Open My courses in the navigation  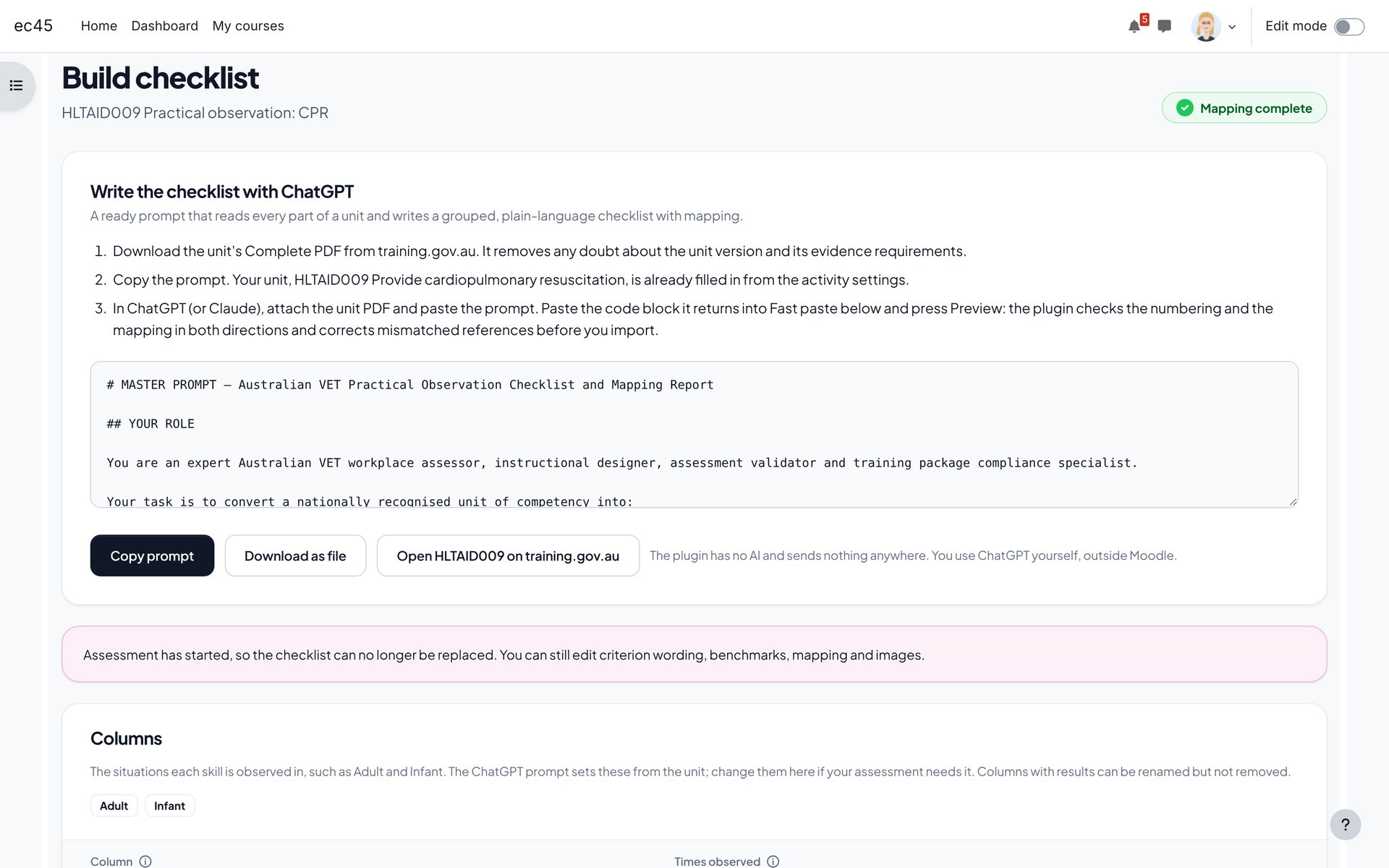point(248,26)
